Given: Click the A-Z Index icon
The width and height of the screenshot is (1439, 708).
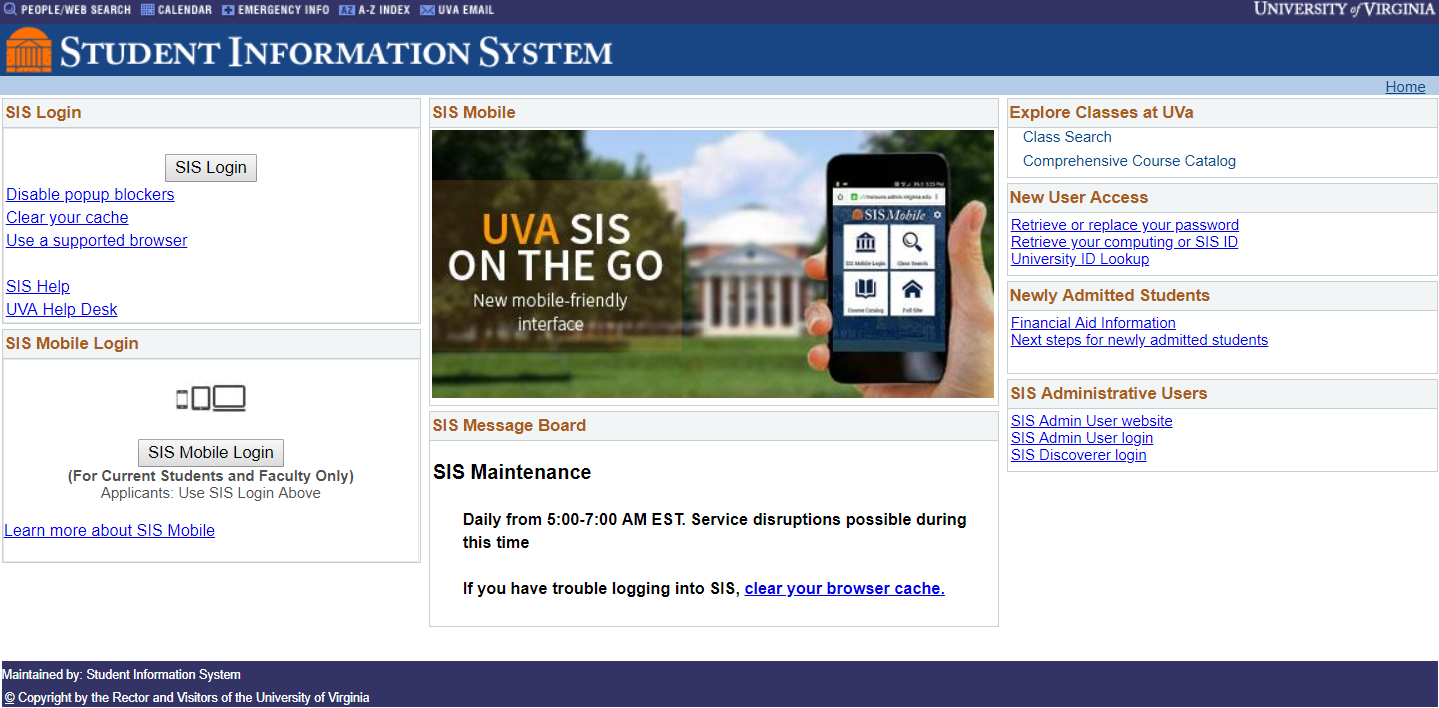Looking at the screenshot, I should click(x=347, y=10).
